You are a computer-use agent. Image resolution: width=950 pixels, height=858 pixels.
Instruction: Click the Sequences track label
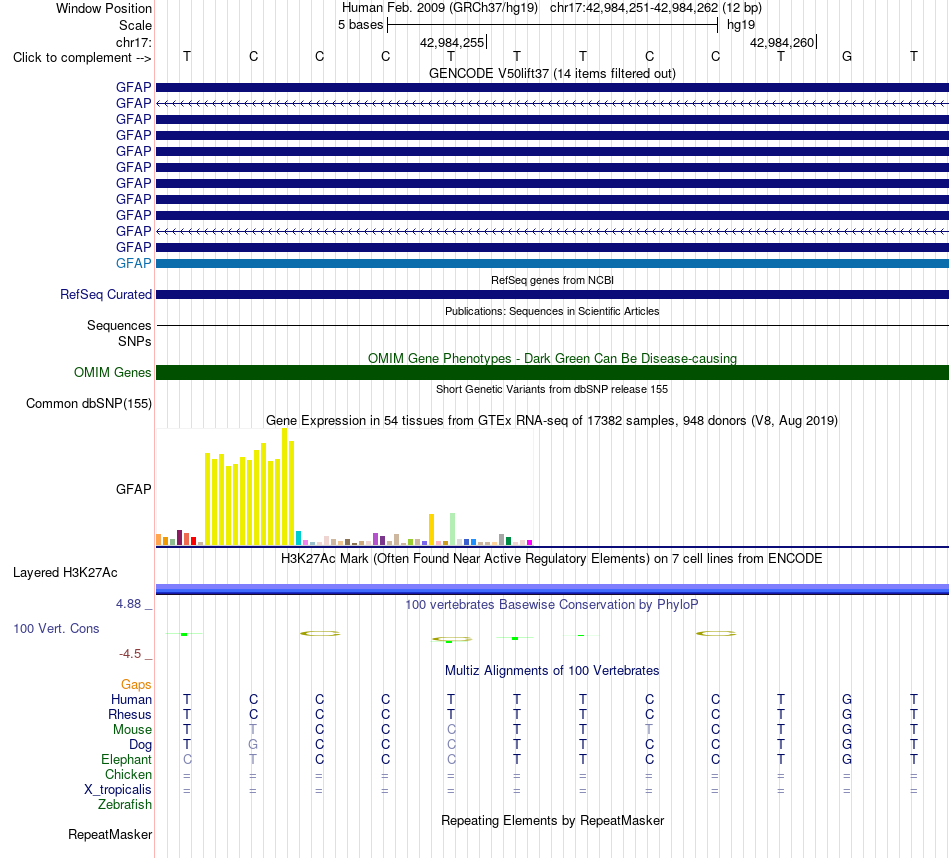[119, 325]
